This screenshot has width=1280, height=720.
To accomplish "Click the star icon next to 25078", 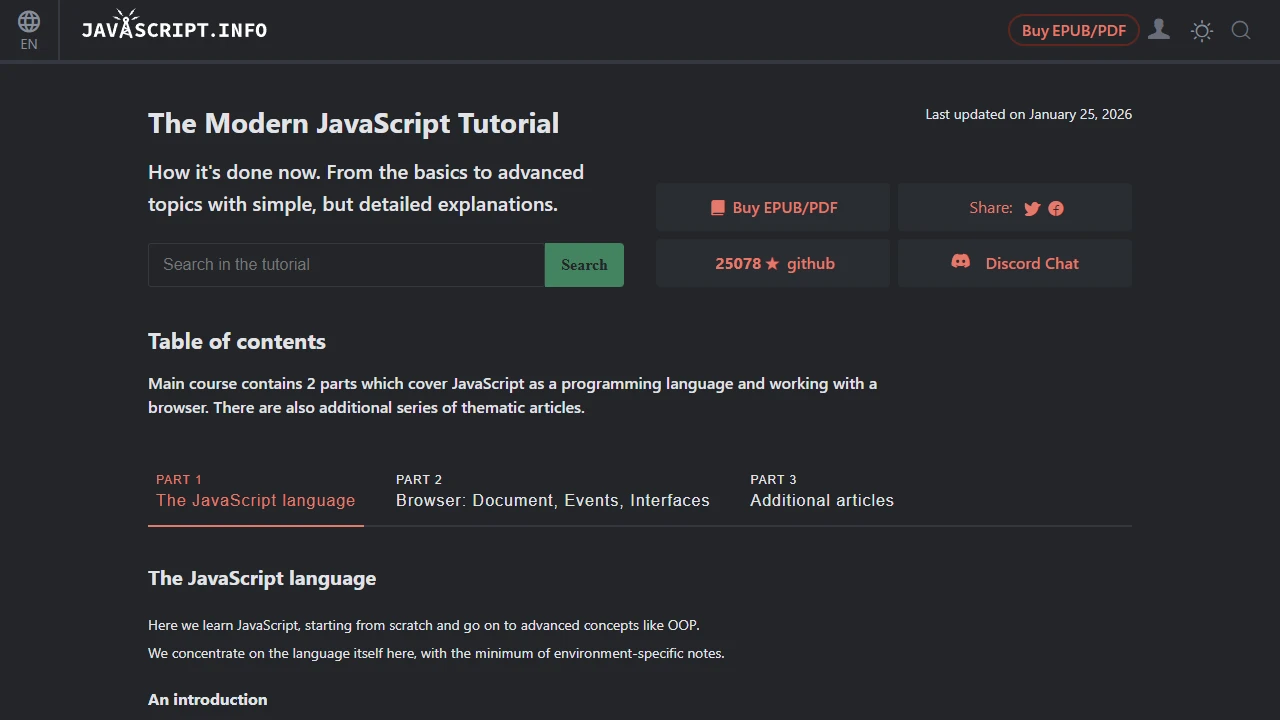I will click(772, 263).
